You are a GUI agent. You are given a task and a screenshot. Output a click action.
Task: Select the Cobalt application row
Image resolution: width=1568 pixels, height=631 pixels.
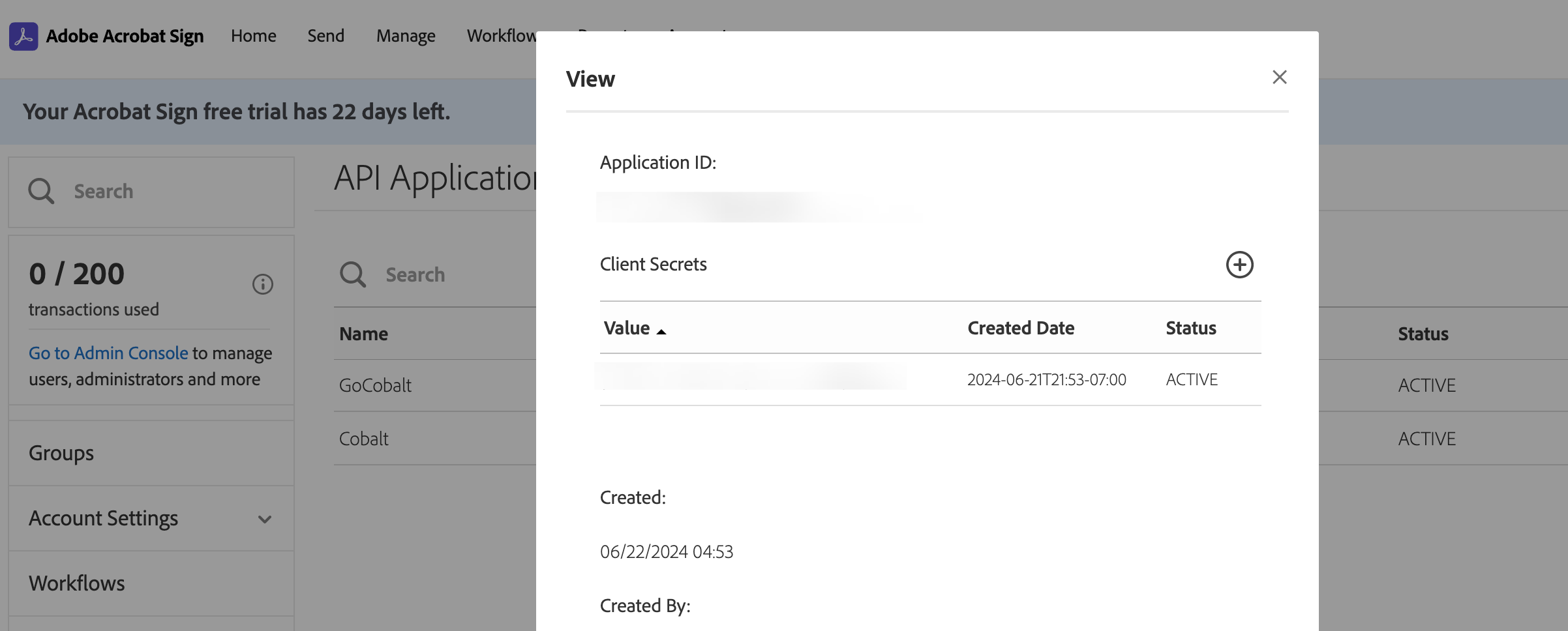[x=435, y=439]
